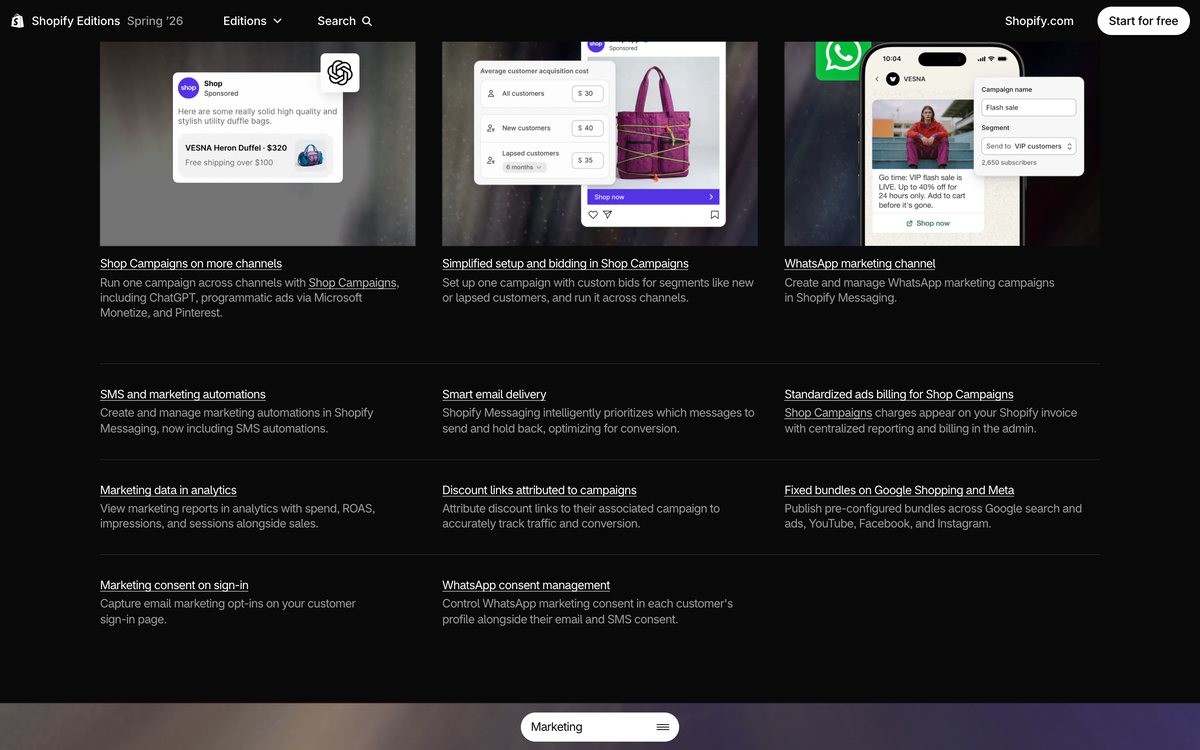Open WhatsApp consent management link
1200x750 pixels.
click(526, 586)
